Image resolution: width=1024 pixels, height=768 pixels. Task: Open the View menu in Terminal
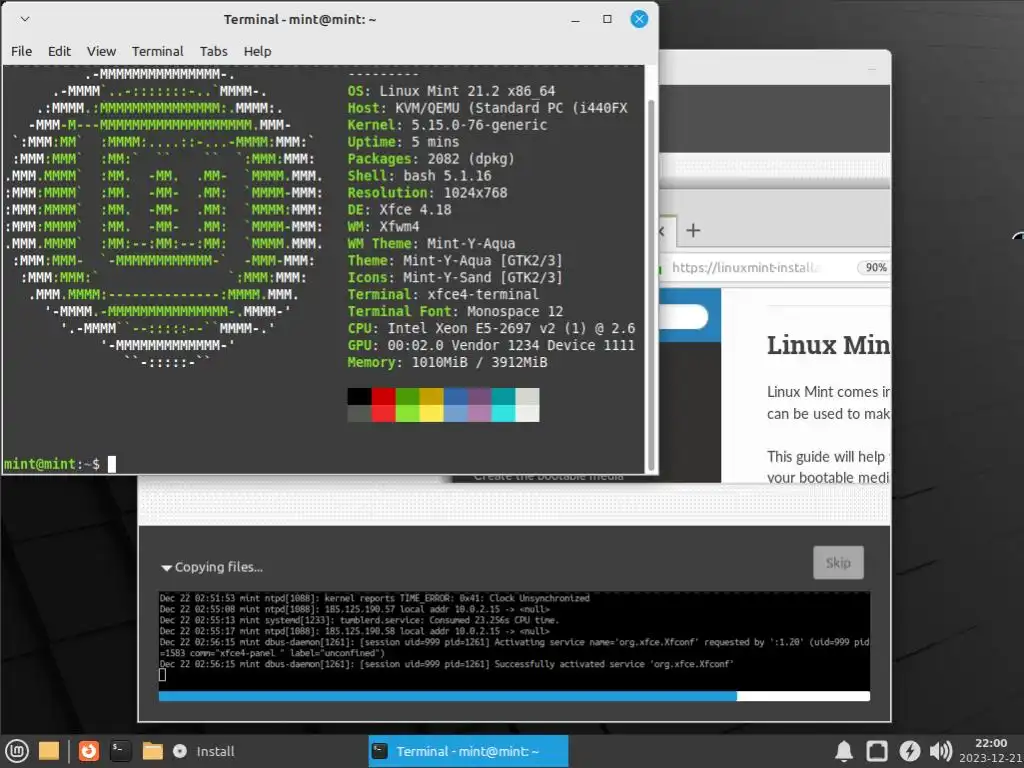[101, 51]
